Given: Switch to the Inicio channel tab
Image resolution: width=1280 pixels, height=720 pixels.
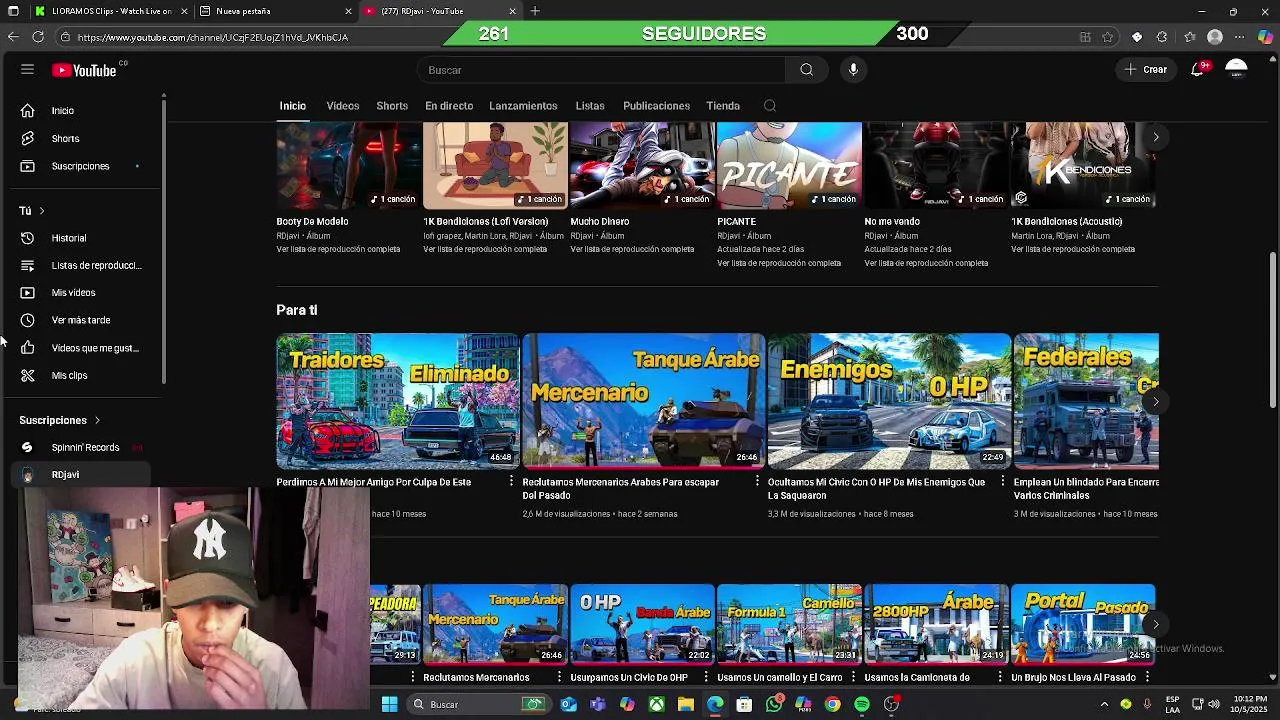Looking at the screenshot, I should tap(293, 106).
